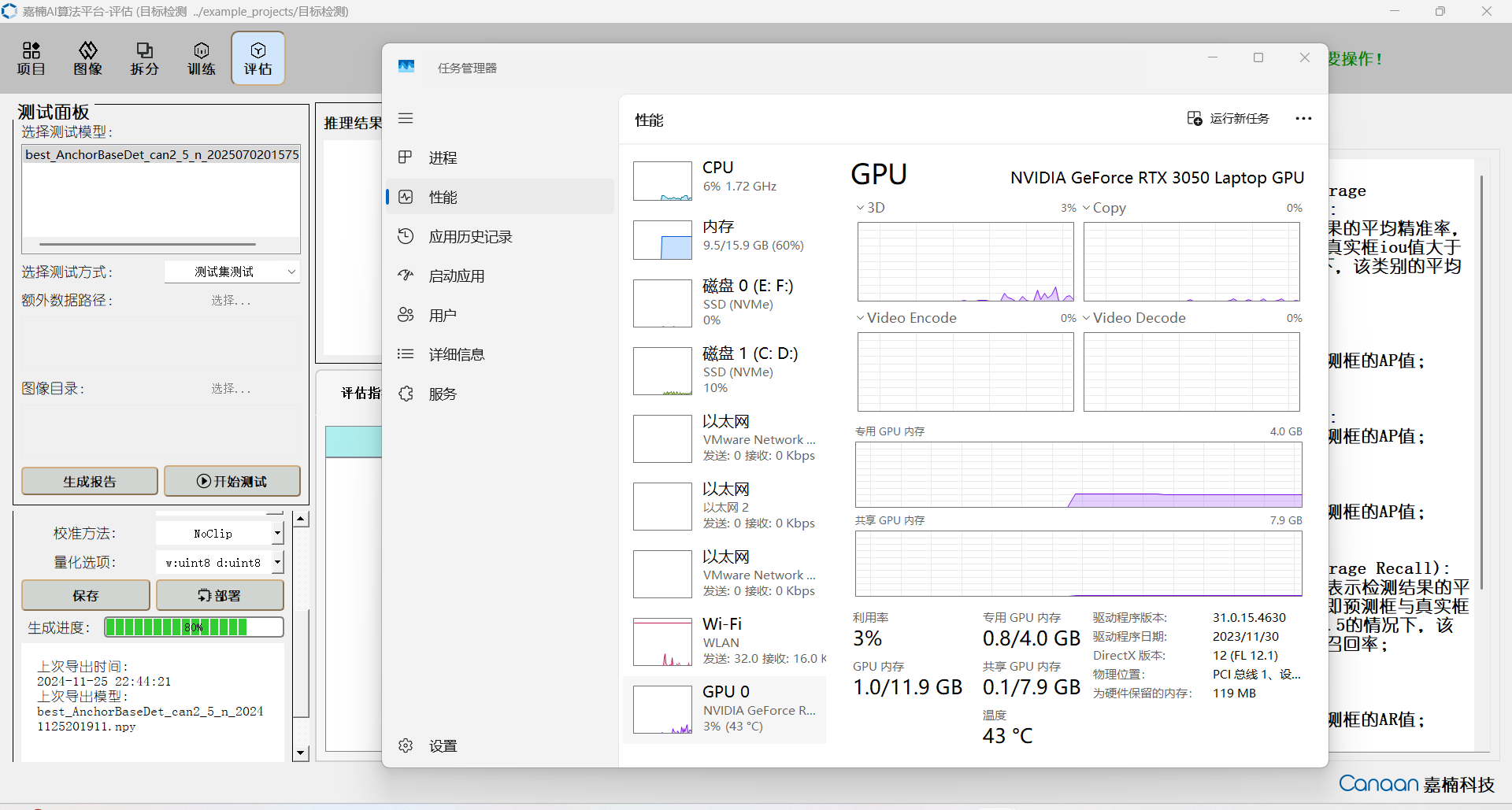Screen dimensions: 1512x810
Task: Click the 生成进度 progress bar
Action: click(x=194, y=627)
